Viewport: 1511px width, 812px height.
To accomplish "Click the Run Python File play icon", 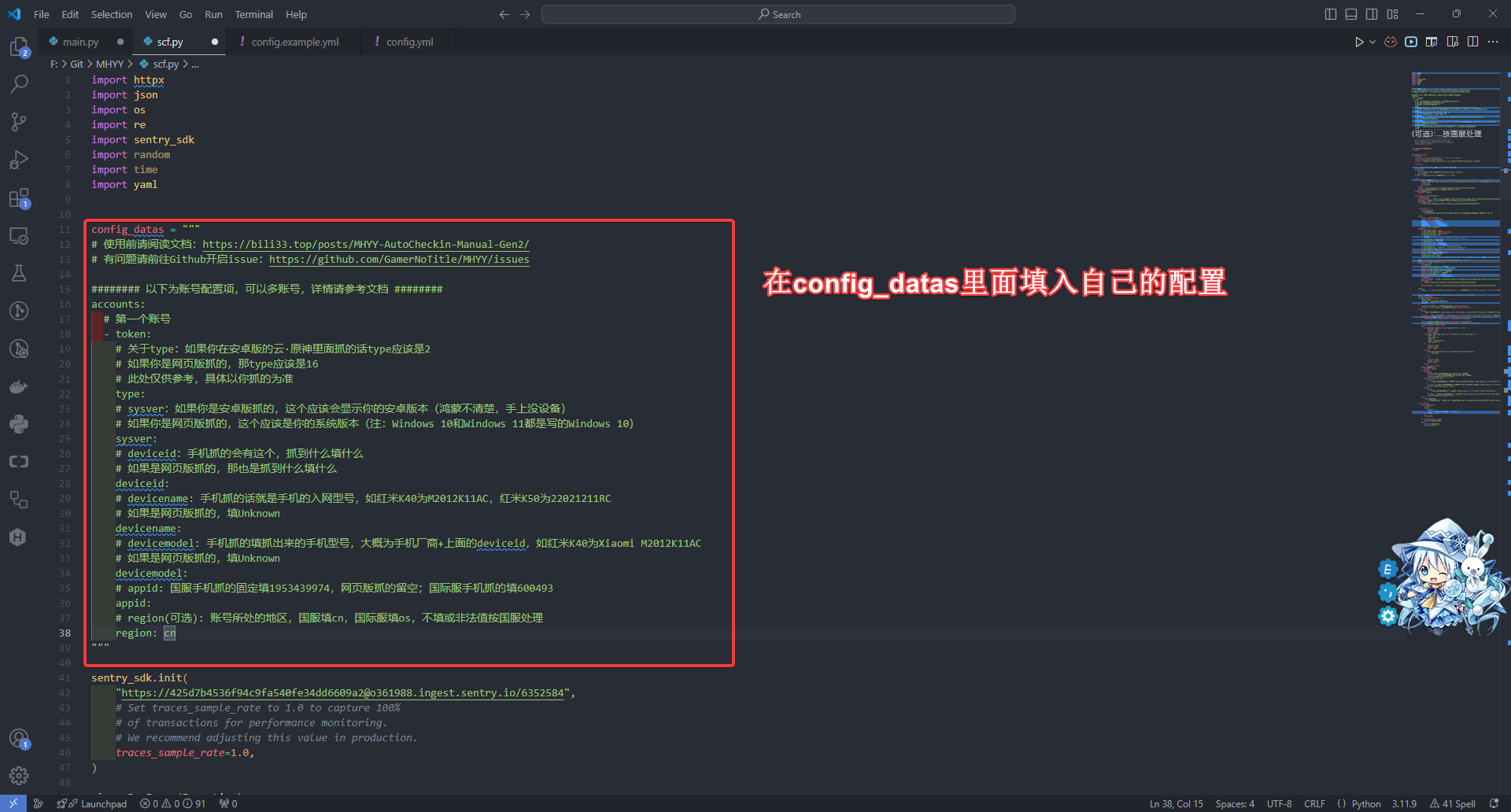I will click(1358, 42).
